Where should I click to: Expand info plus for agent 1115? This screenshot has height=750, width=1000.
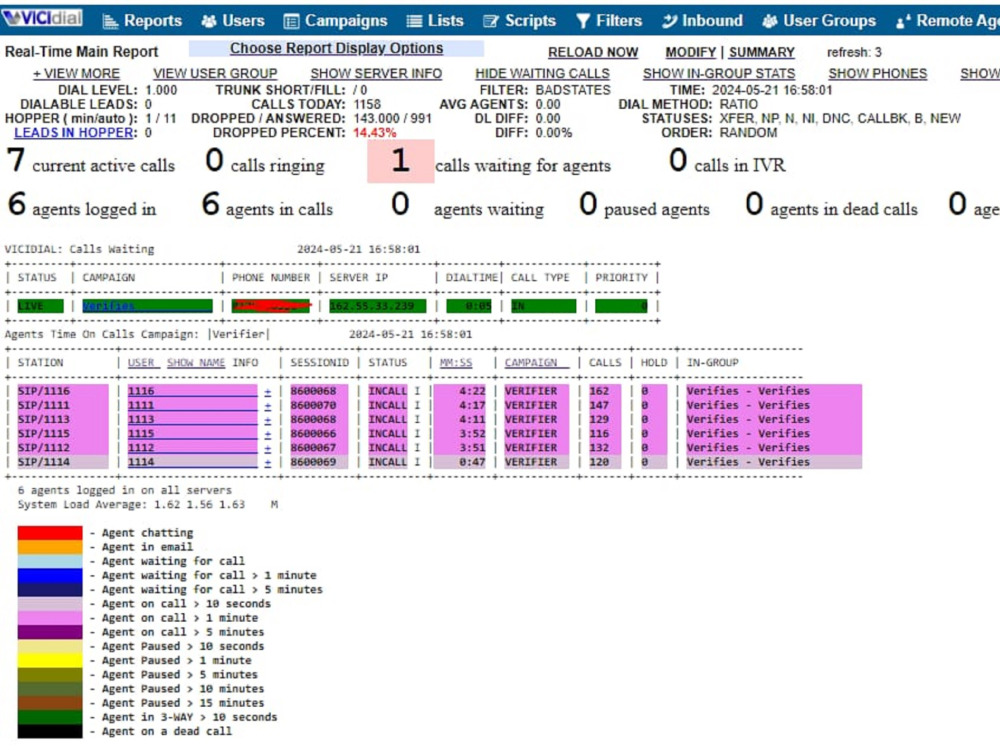point(267,434)
